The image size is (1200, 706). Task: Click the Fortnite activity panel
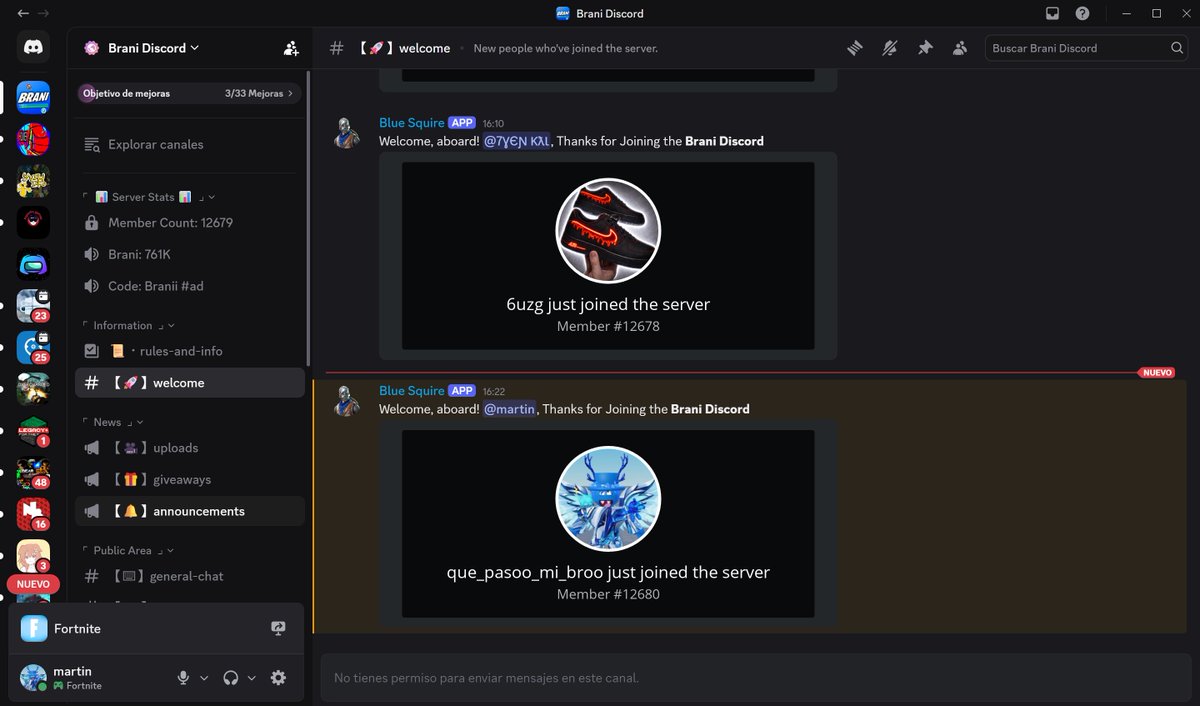(x=158, y=628)
